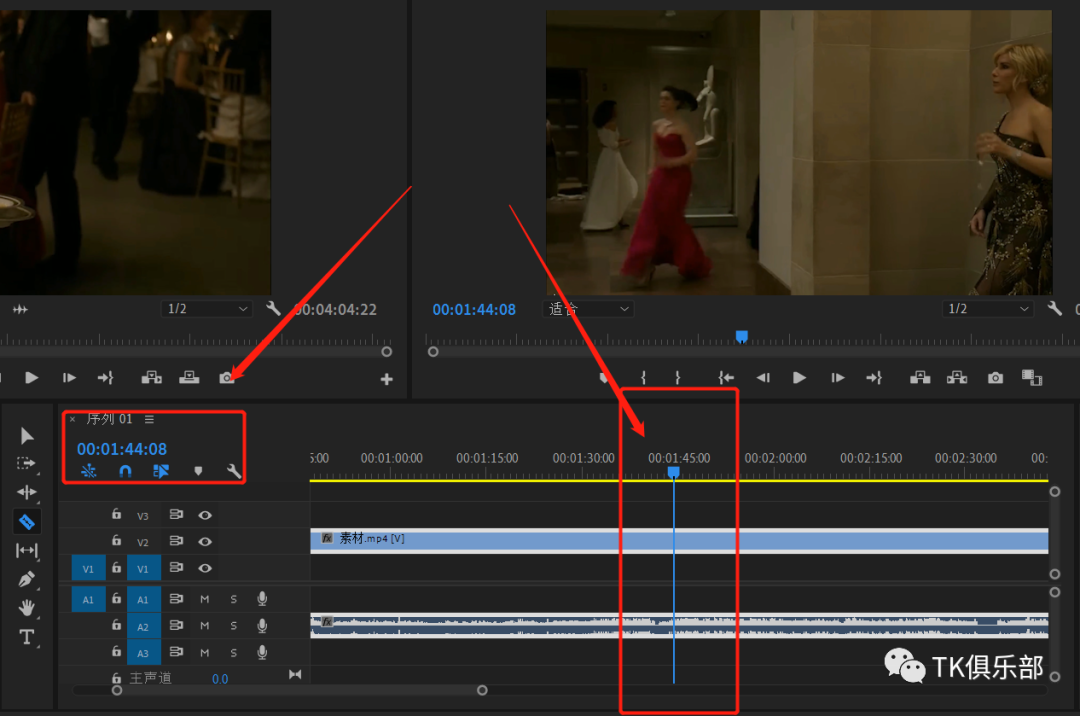Select the Hand tool
Screen dimensions: 1080x716
click(27, 608)
